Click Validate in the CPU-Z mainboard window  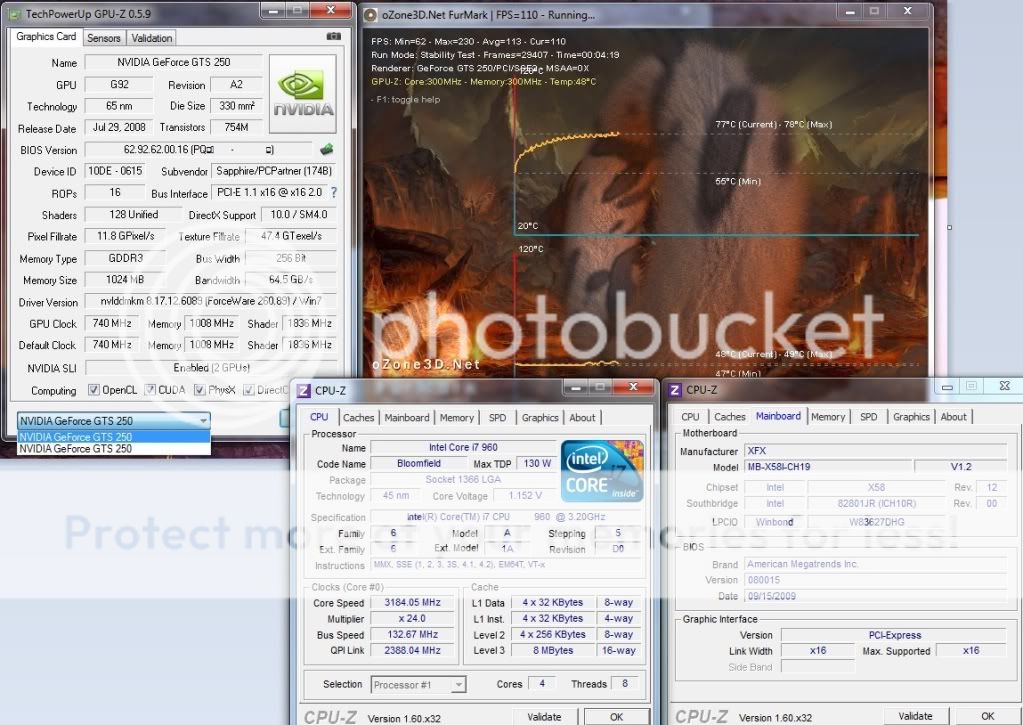point(915,716)
